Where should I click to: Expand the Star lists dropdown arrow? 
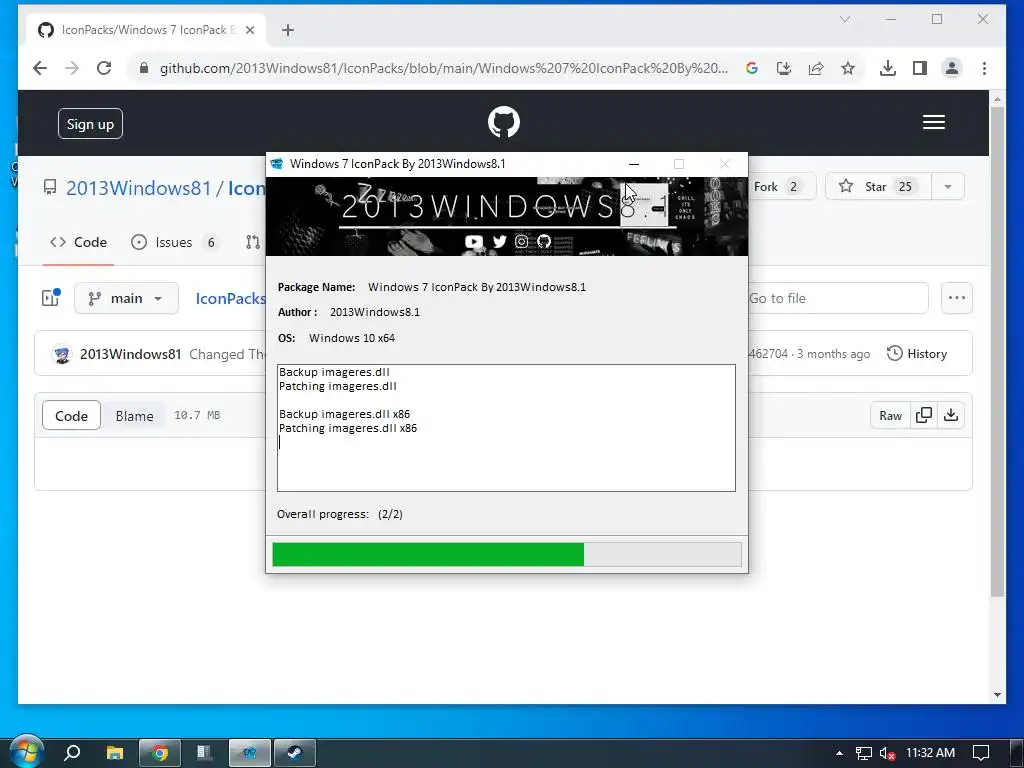948,187
